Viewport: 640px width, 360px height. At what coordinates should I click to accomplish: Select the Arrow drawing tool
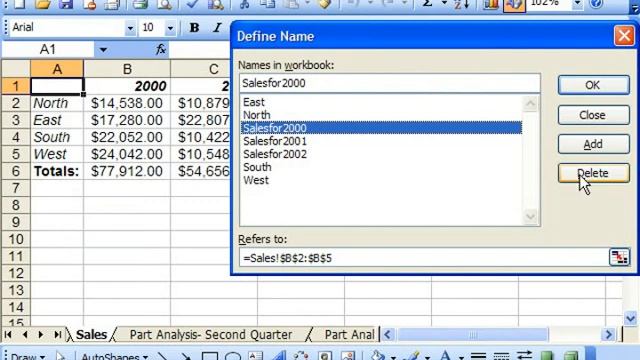[185, 356]
